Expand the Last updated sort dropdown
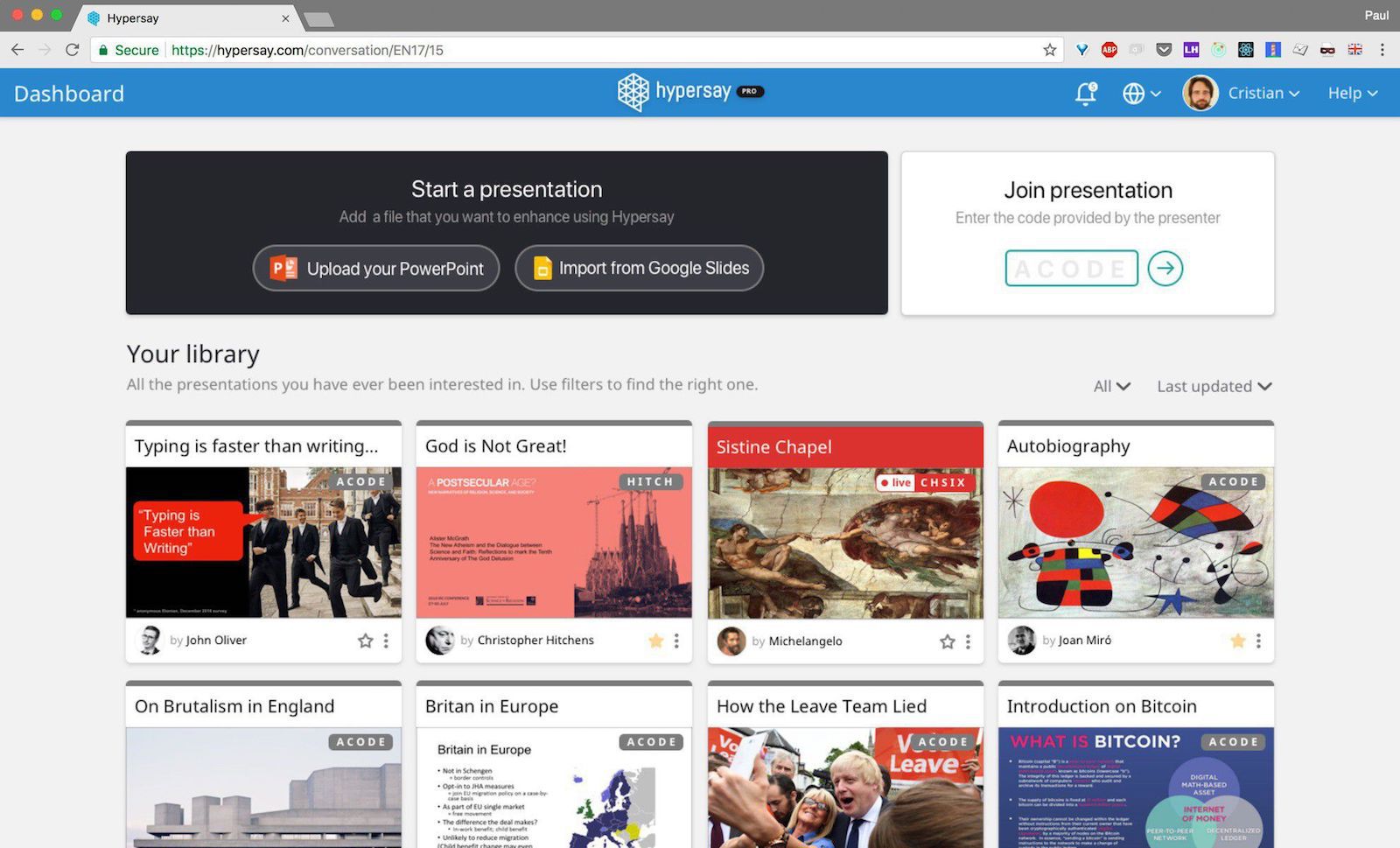This screenshot has width=1400, height=848. pyautogui.click(x=1214, y=386)
